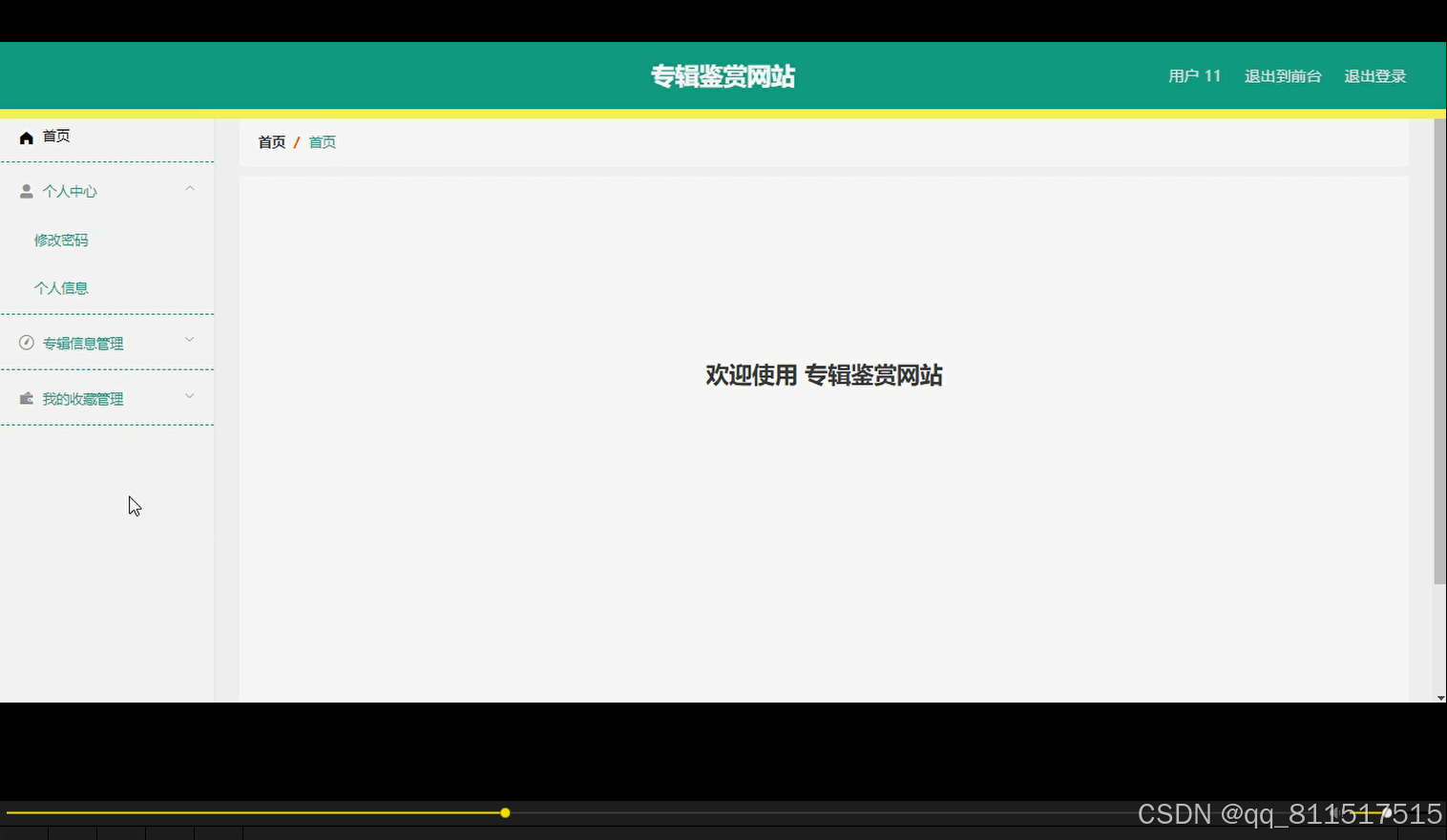Collapse the 个人中心 menu chevron
This screenshot has height=840, width=1447.
(189, 189)
